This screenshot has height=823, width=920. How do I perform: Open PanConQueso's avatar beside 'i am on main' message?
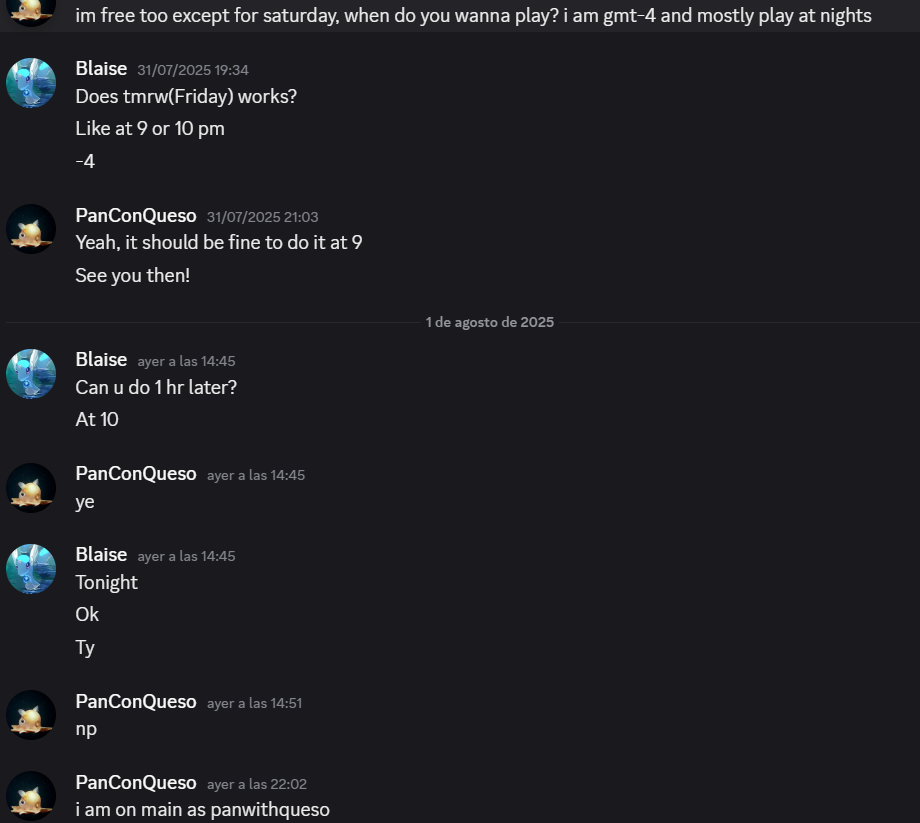[x=31, y=796]
